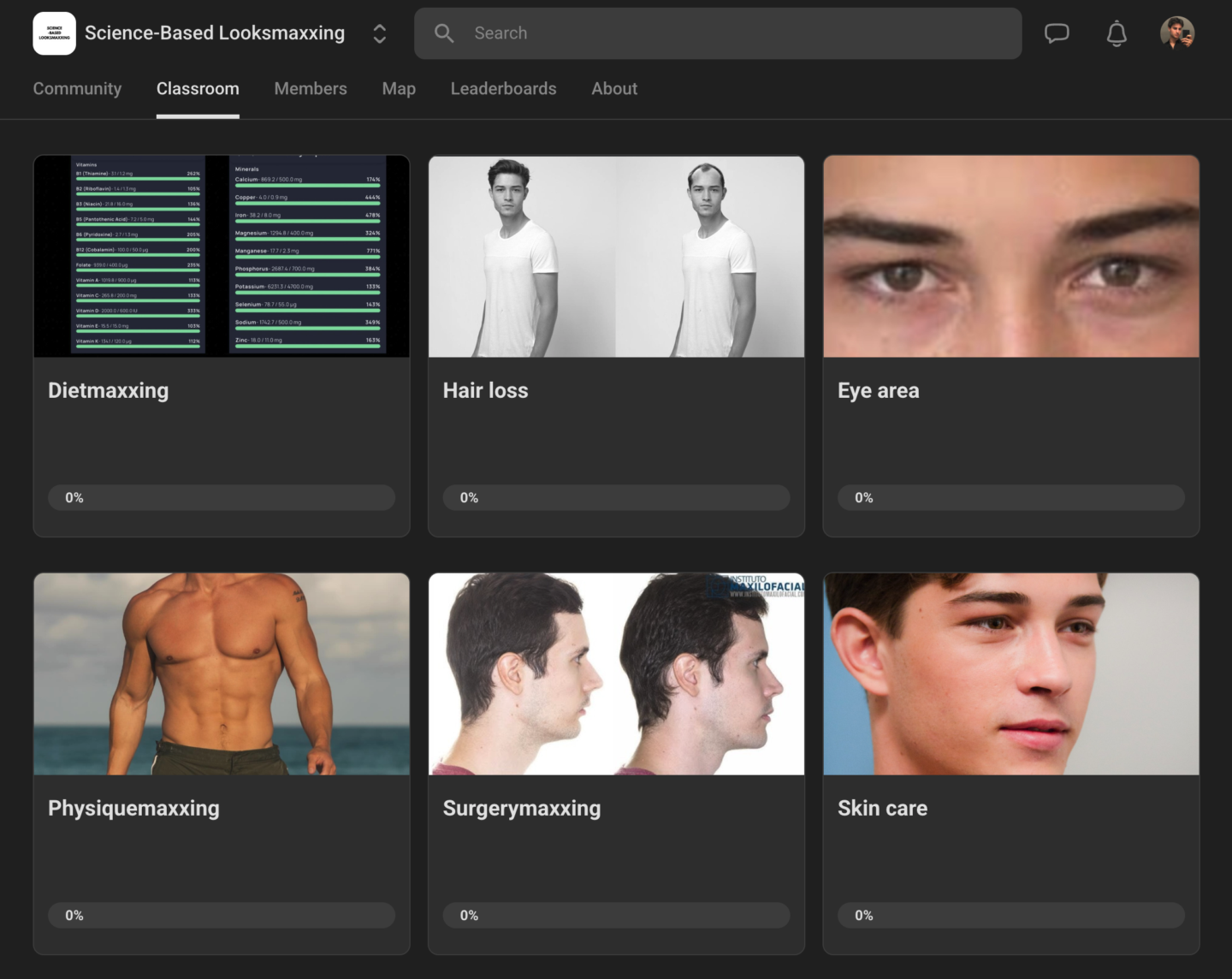Open the About tab

click(614, 89)
